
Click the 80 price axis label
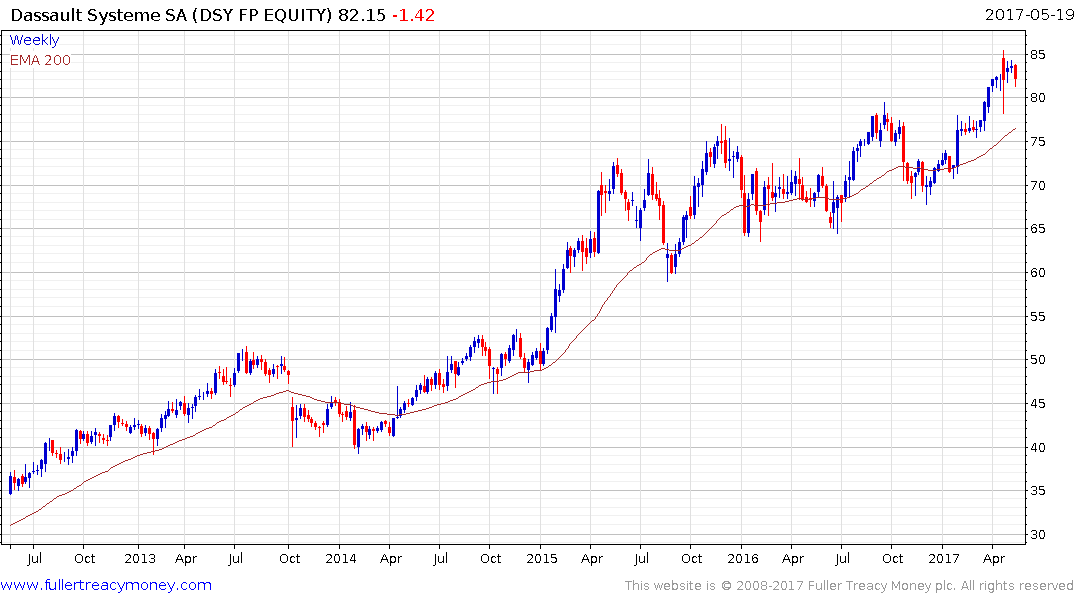(x=1037, y=98)
